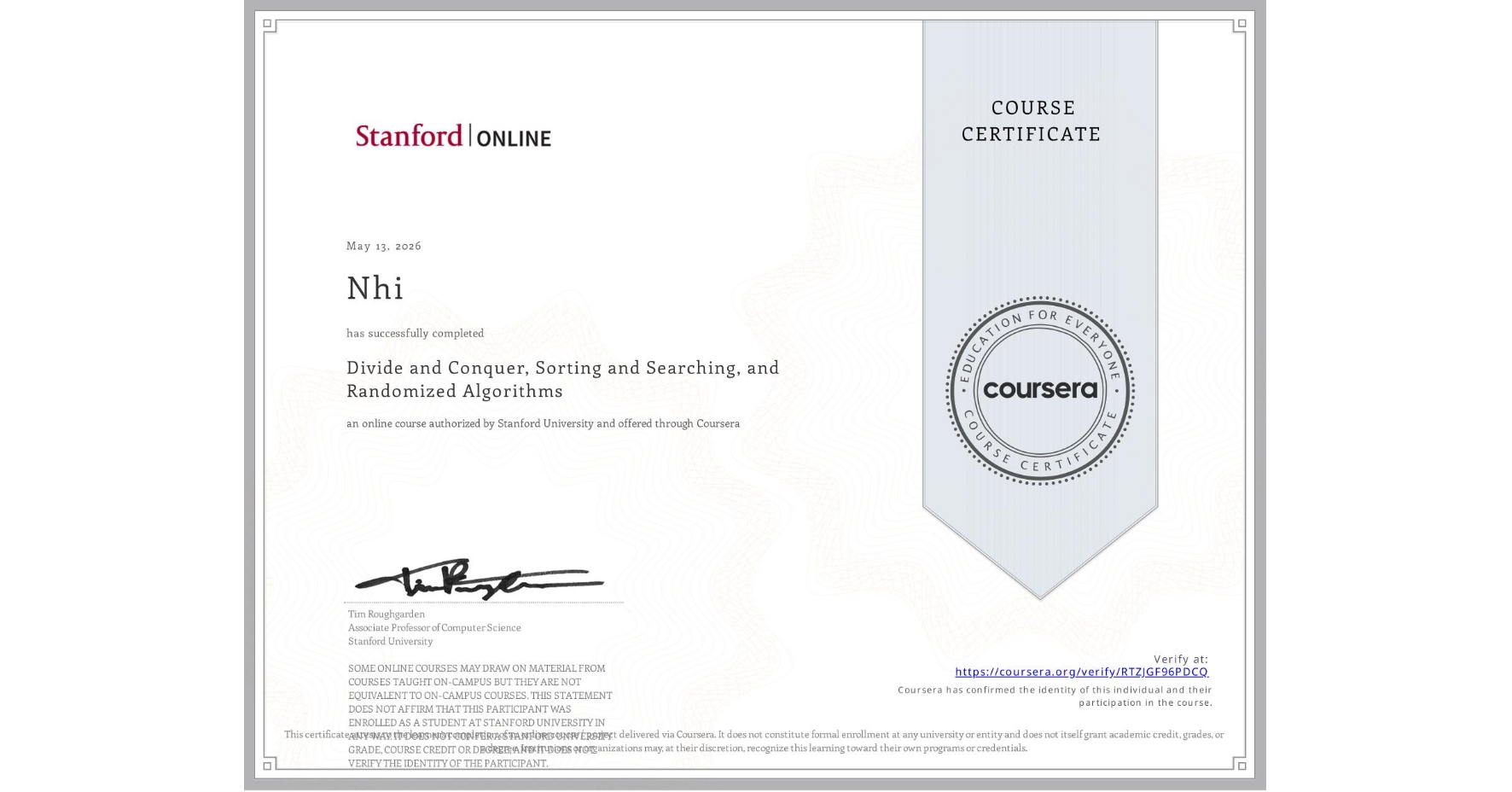Select the 'SOME ONLINE COURSES MAY DRAW' disclaimer

click(x=480, y=716)
